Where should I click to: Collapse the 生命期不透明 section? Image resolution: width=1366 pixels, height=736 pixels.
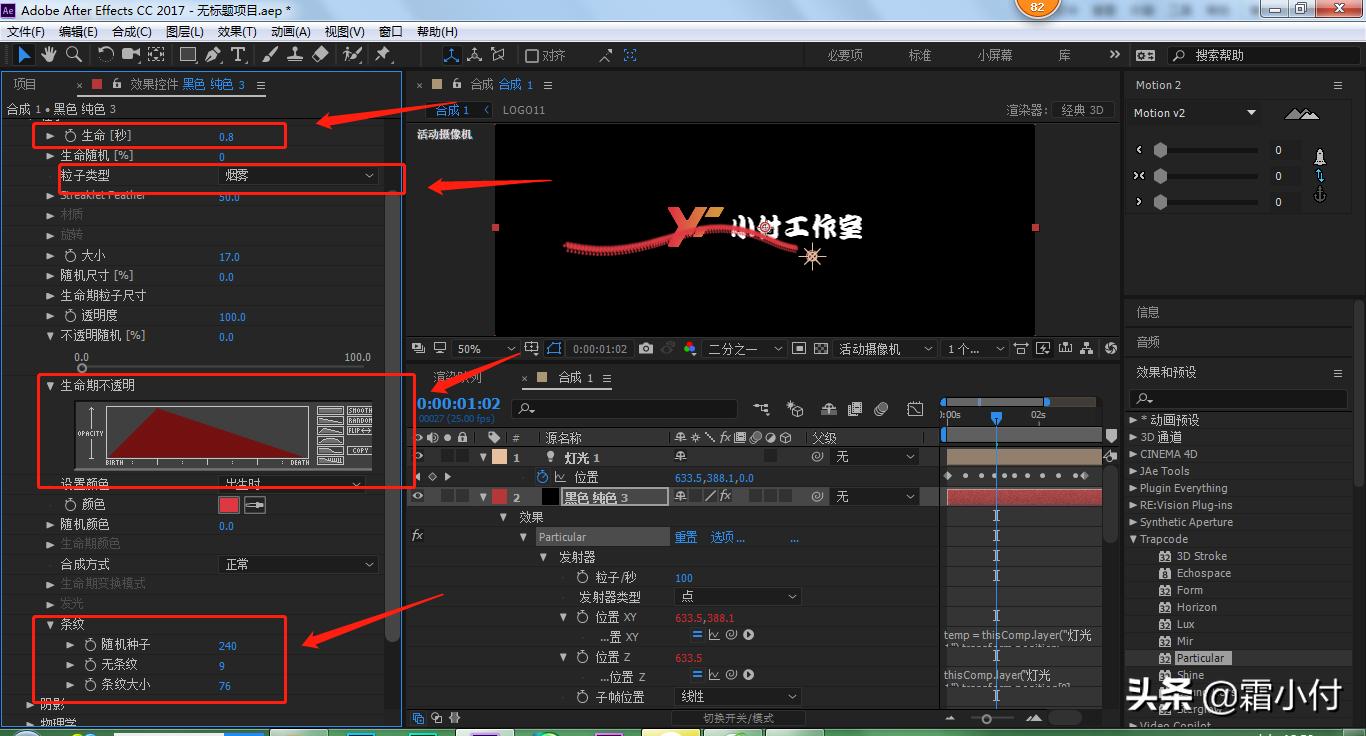coord(50,385)
